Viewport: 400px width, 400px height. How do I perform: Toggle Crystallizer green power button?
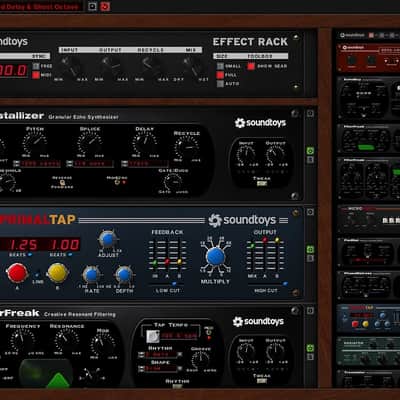(310, 151)
